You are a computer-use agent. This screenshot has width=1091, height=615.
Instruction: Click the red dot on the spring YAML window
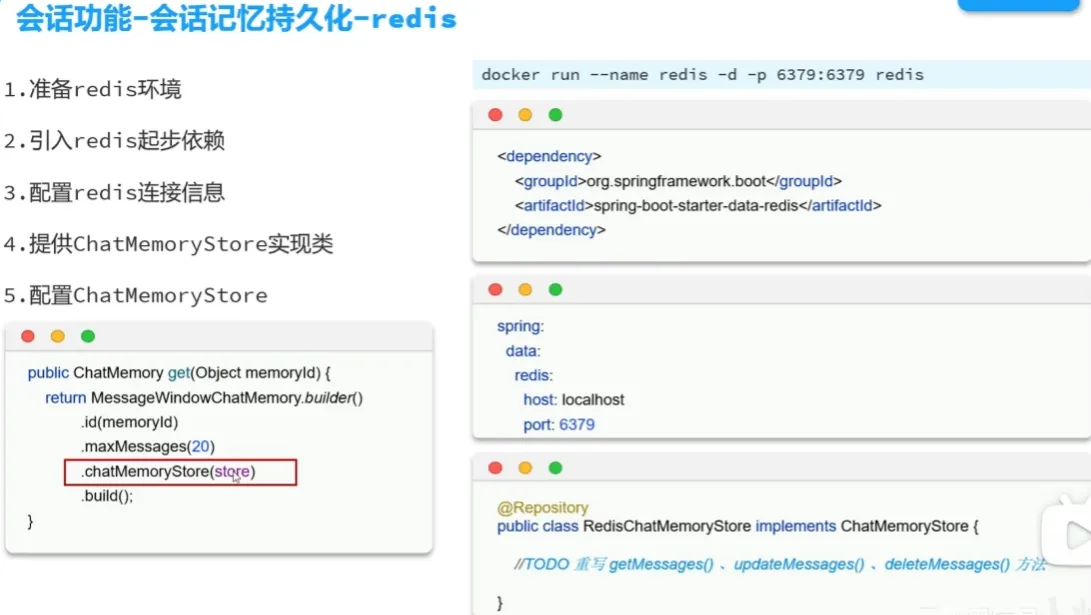495,290
